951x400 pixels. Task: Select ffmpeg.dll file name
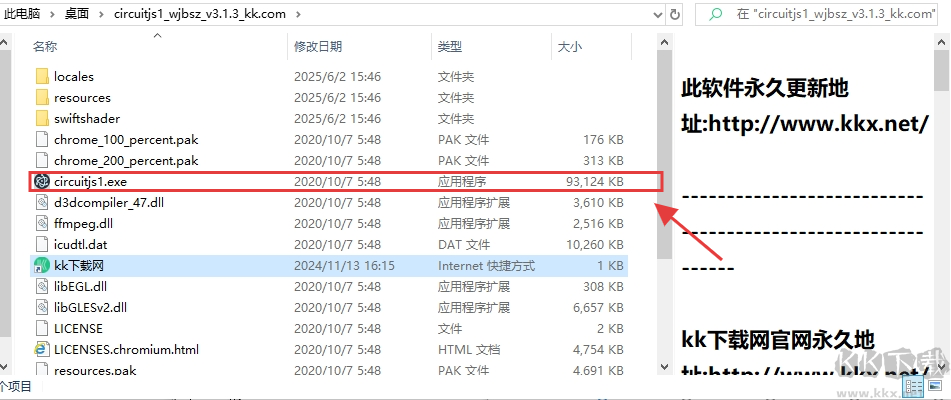83,224
